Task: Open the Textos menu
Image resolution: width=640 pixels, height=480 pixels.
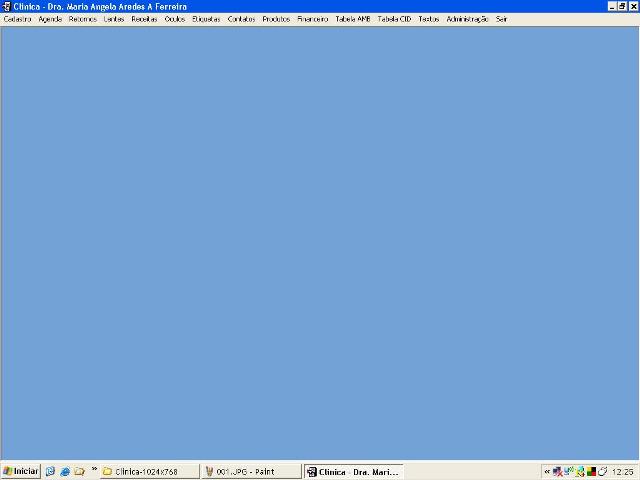Action: 429,19
